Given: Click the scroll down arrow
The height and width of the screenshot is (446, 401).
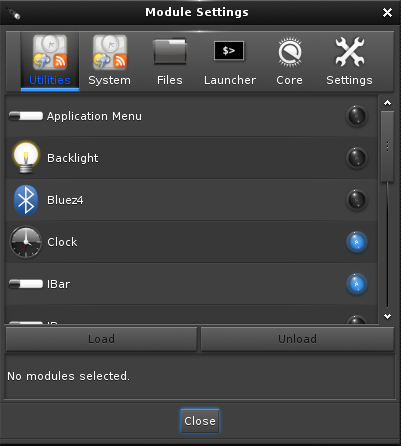Looking at the screenshot, I should [x=387, y=316].
